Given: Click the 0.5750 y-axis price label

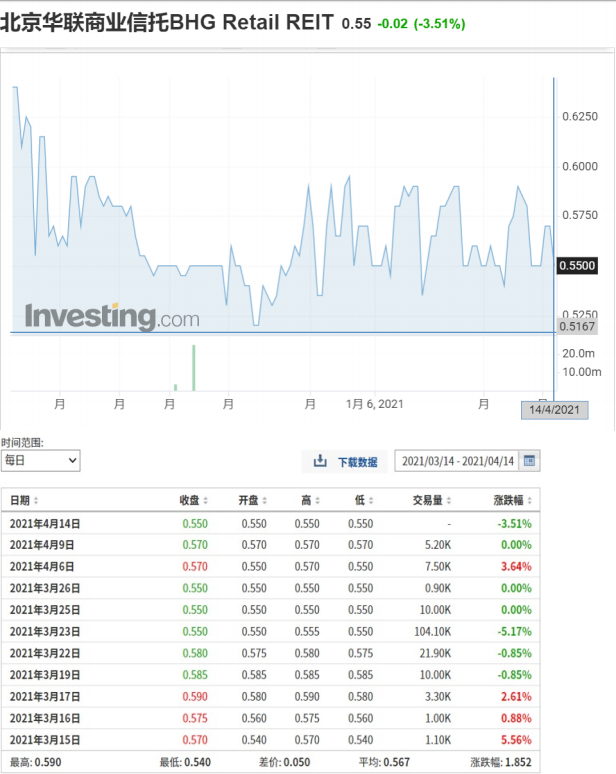Looking at the screenshot, I should (580, 215).
